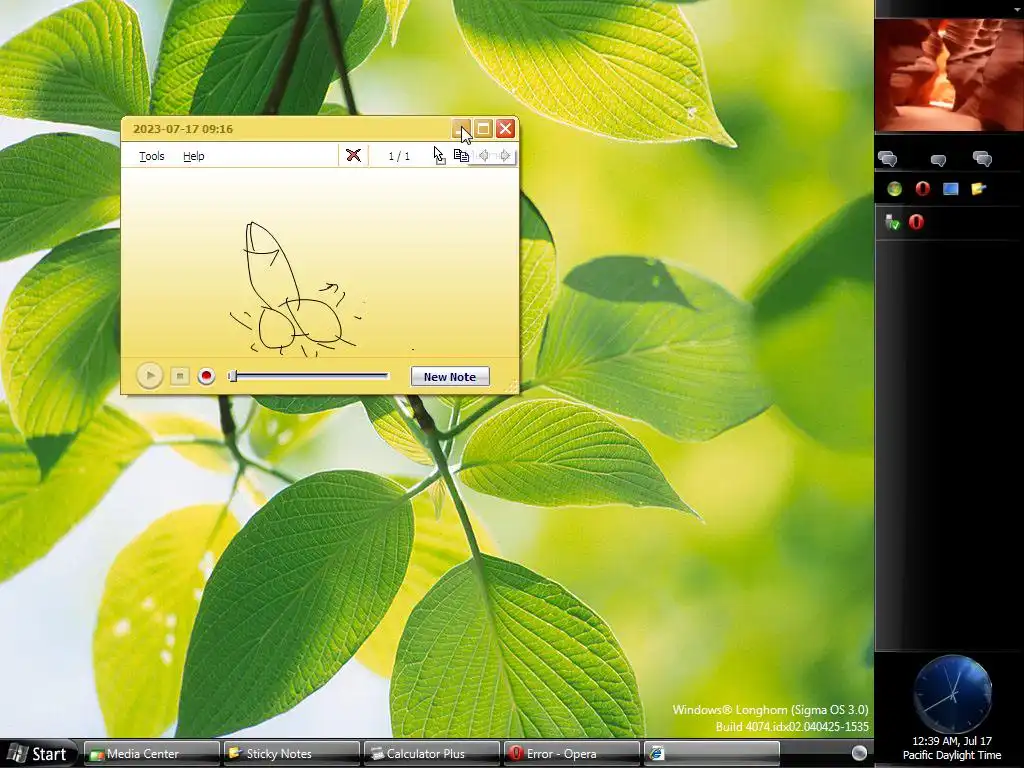The image size is (1024, 768).
Task: Click the 12:39 AM, Jul 17 time text
Action: [952, 741]
